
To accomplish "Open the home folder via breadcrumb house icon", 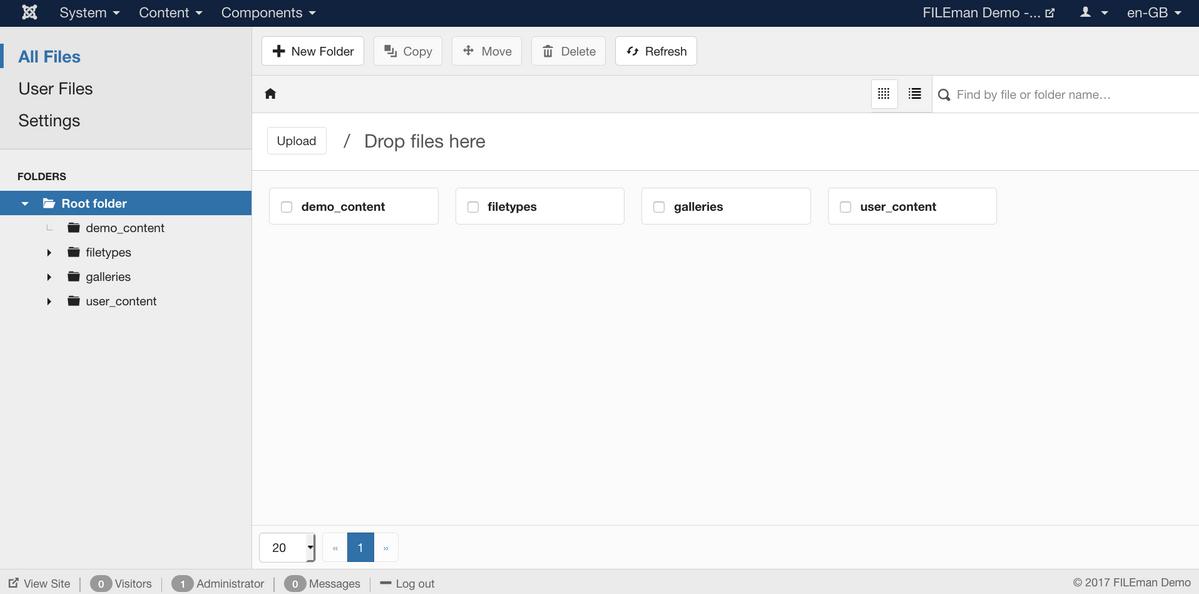I will pos(269,92).
